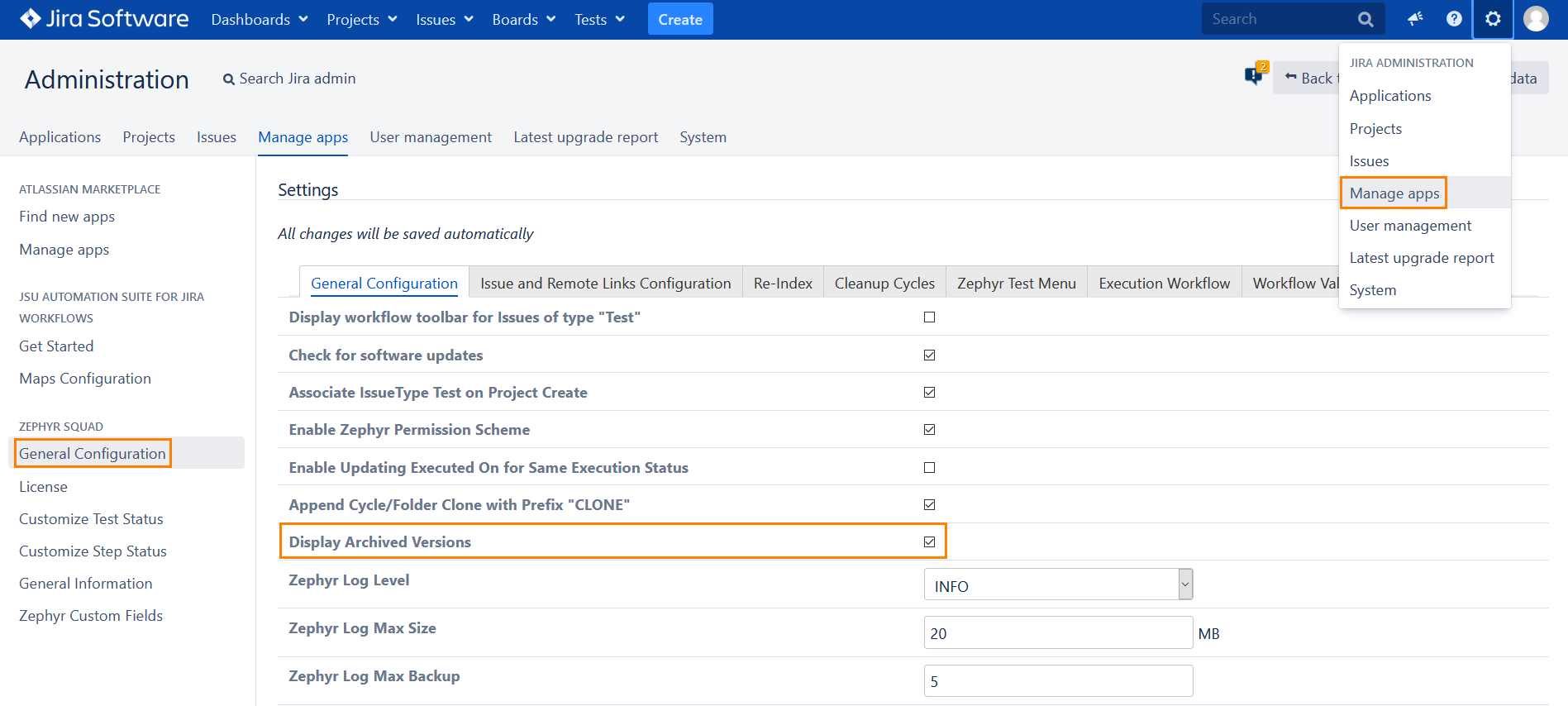This screenshot has height=706, width=1568.
Task: Expand the Issues menu in top bar
Action: point(445,19)
